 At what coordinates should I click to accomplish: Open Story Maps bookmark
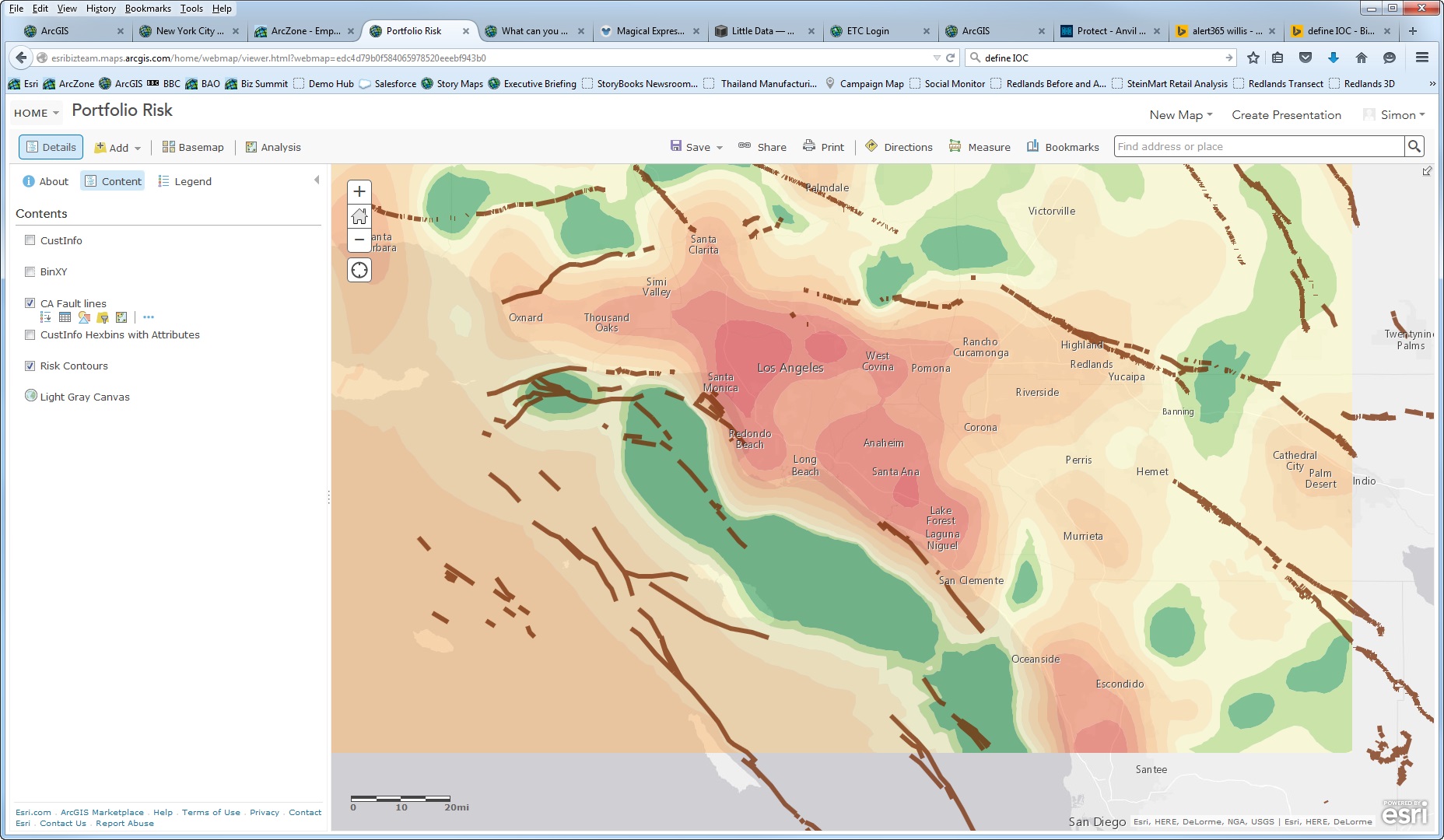coord(452,84)
